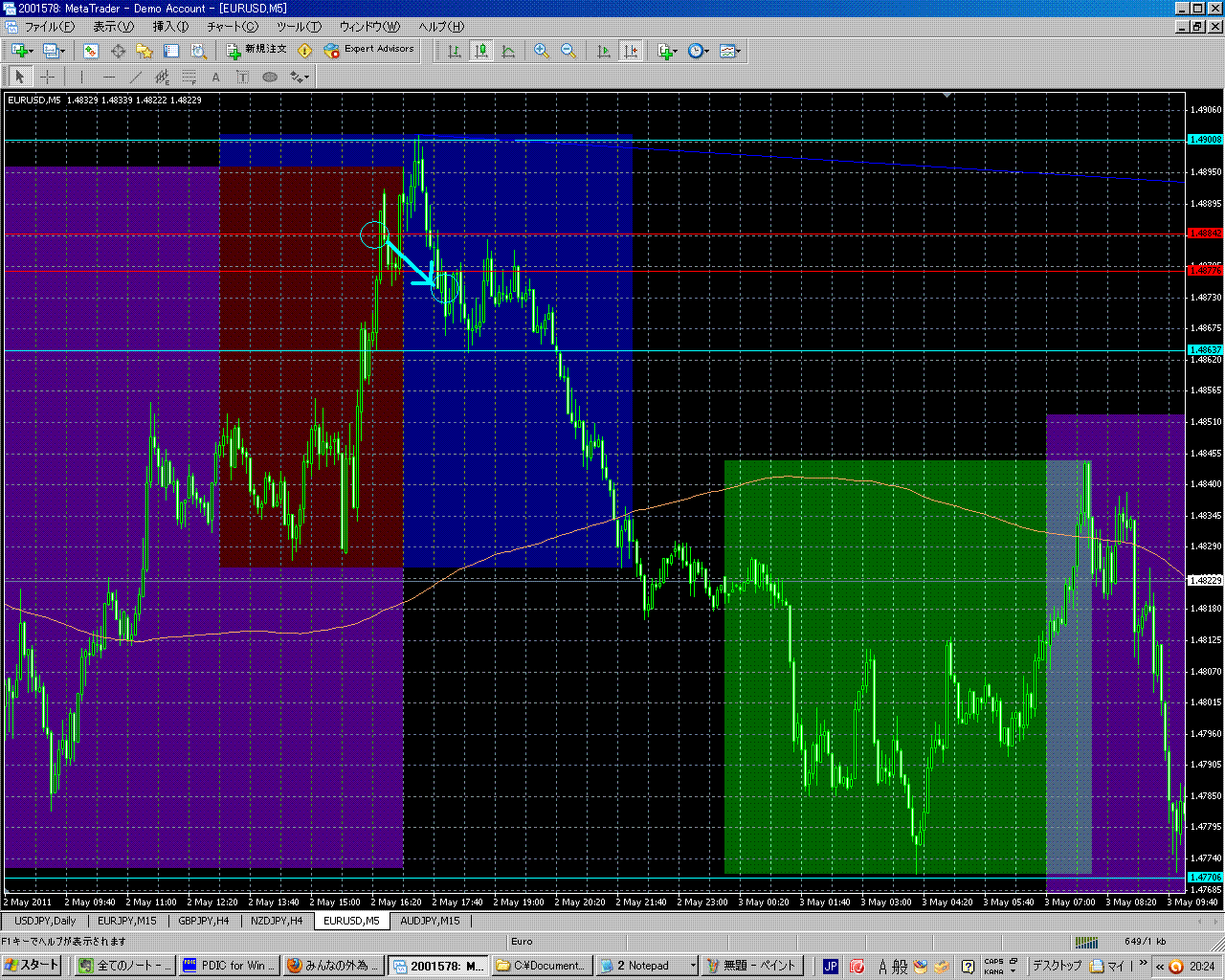Open the Windows スタート button

click(33, 966)
